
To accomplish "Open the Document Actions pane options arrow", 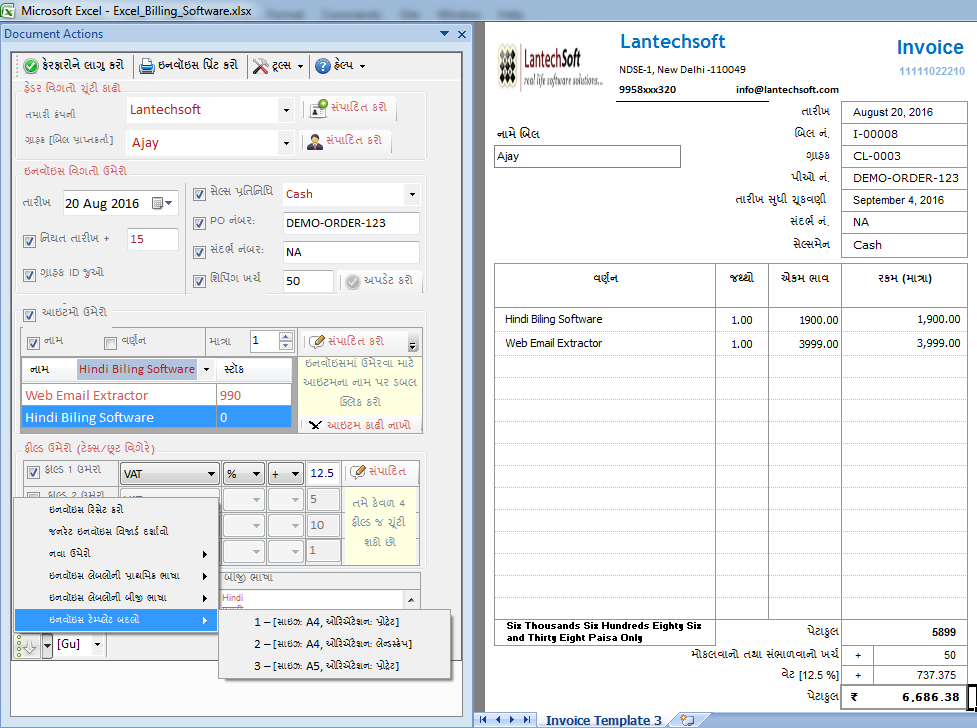I will (444, 34).
